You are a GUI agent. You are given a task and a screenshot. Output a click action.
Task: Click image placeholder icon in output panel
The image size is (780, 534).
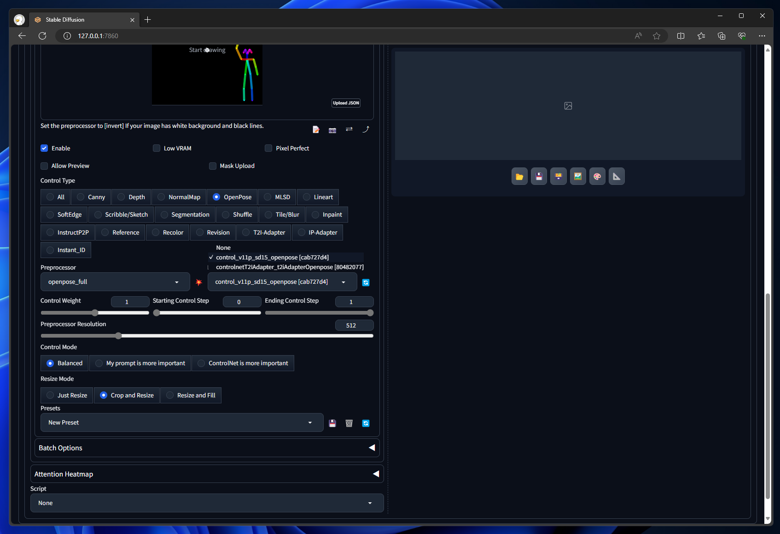[x=568, y=106]
